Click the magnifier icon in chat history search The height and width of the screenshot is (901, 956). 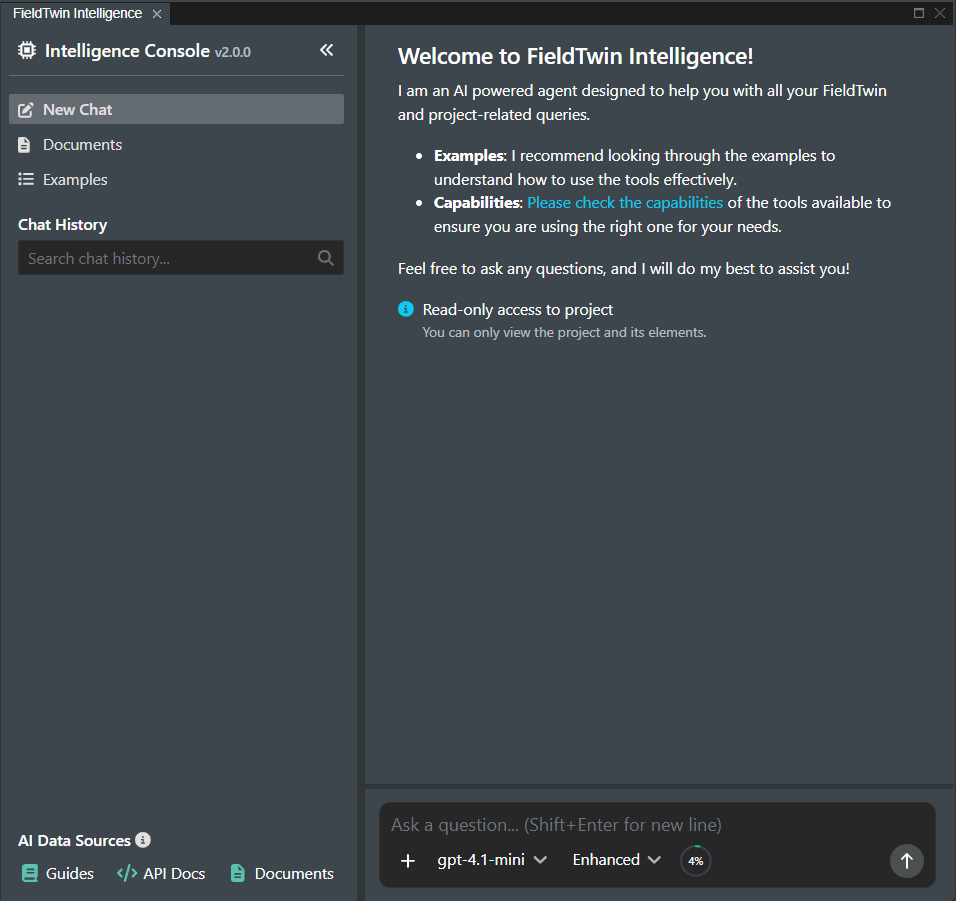326,258
